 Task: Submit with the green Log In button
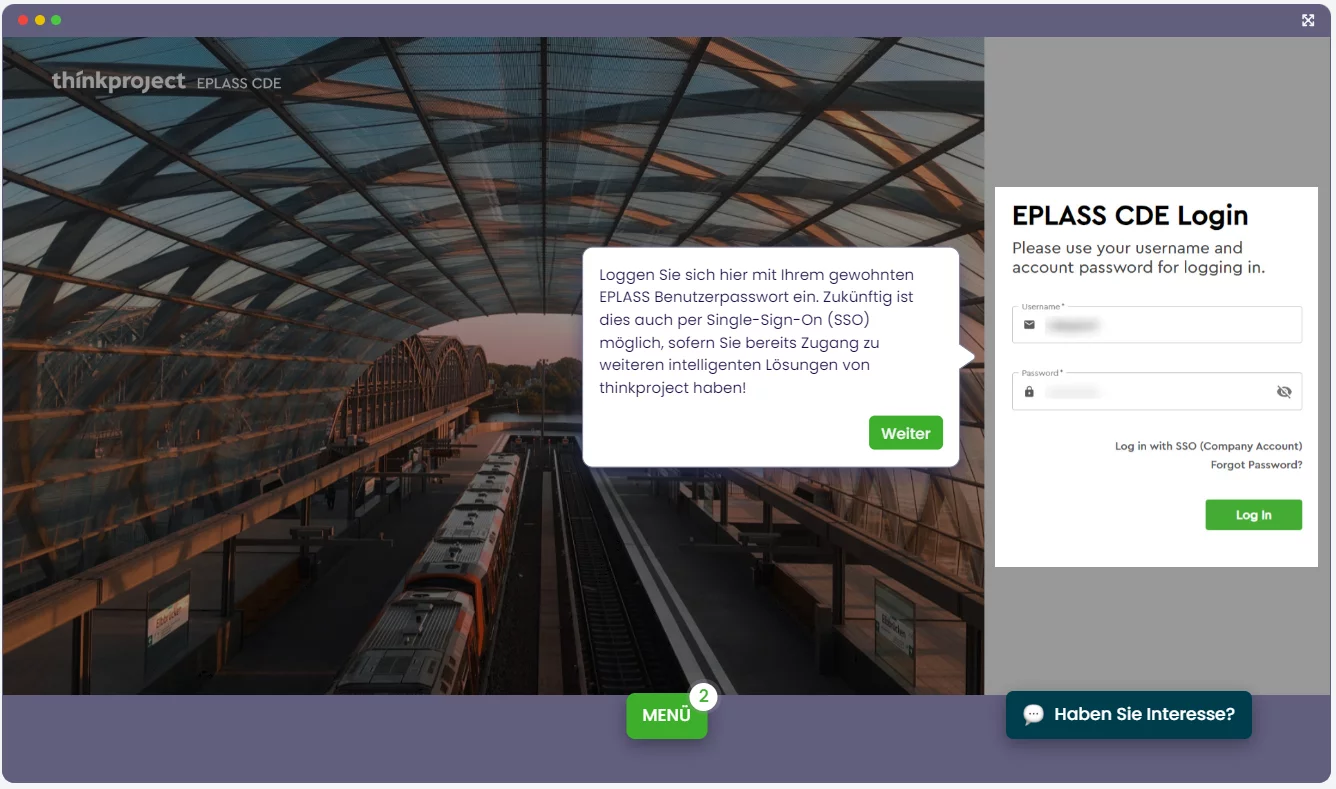point(1254,515)
